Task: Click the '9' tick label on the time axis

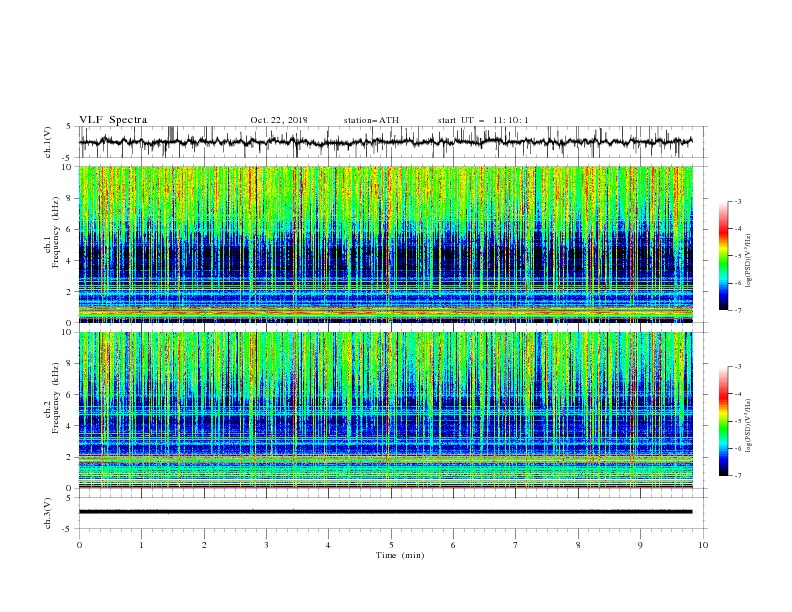Action: point(640,545)
